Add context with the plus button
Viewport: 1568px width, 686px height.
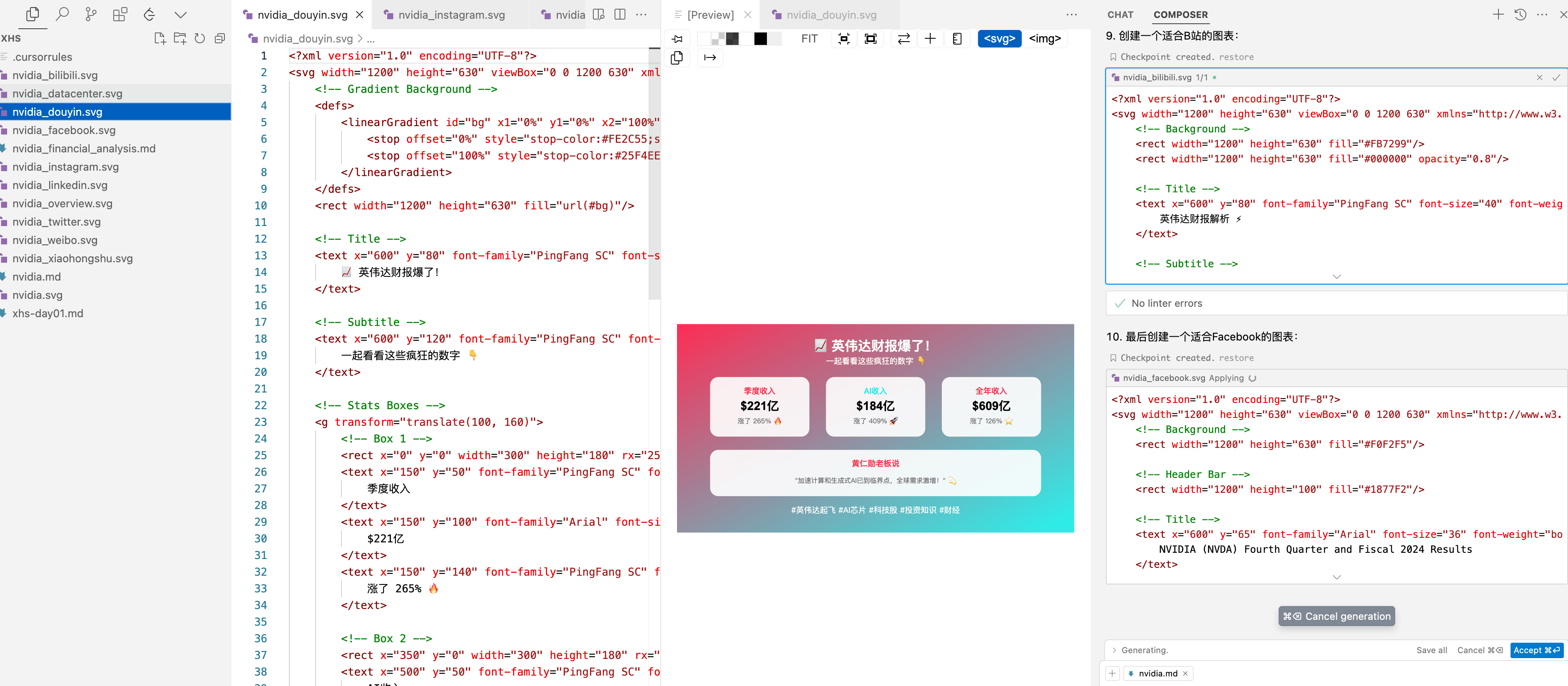[x=1112, y=673]
